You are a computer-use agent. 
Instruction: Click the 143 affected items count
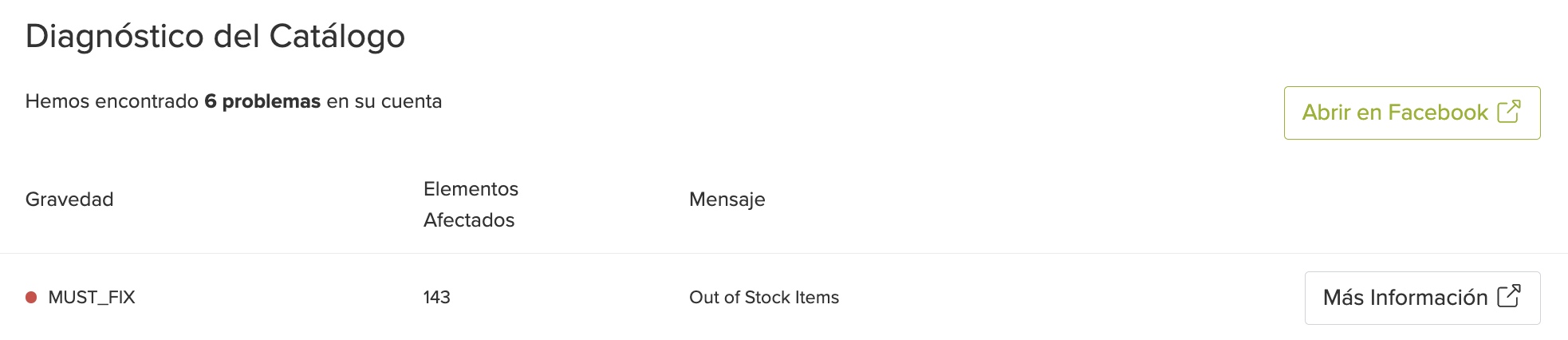[x=437, y=298]
